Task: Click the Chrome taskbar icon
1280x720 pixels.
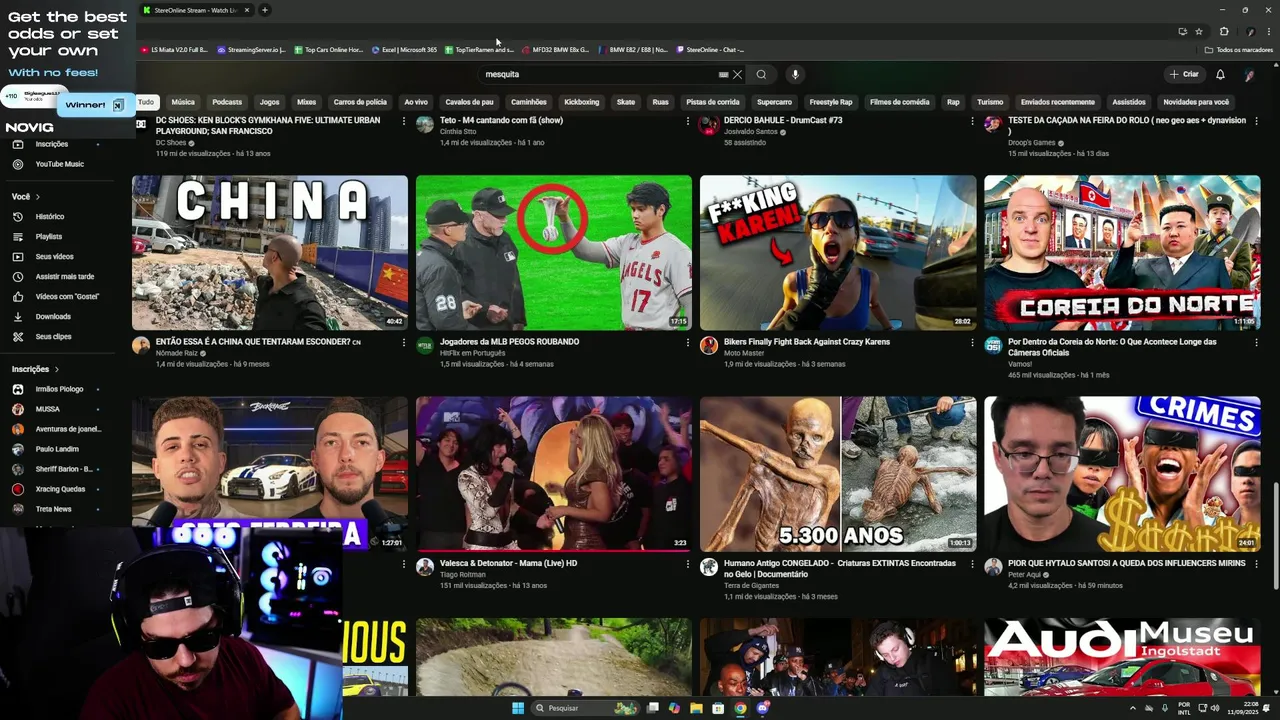Action: [x=740, y=708]
